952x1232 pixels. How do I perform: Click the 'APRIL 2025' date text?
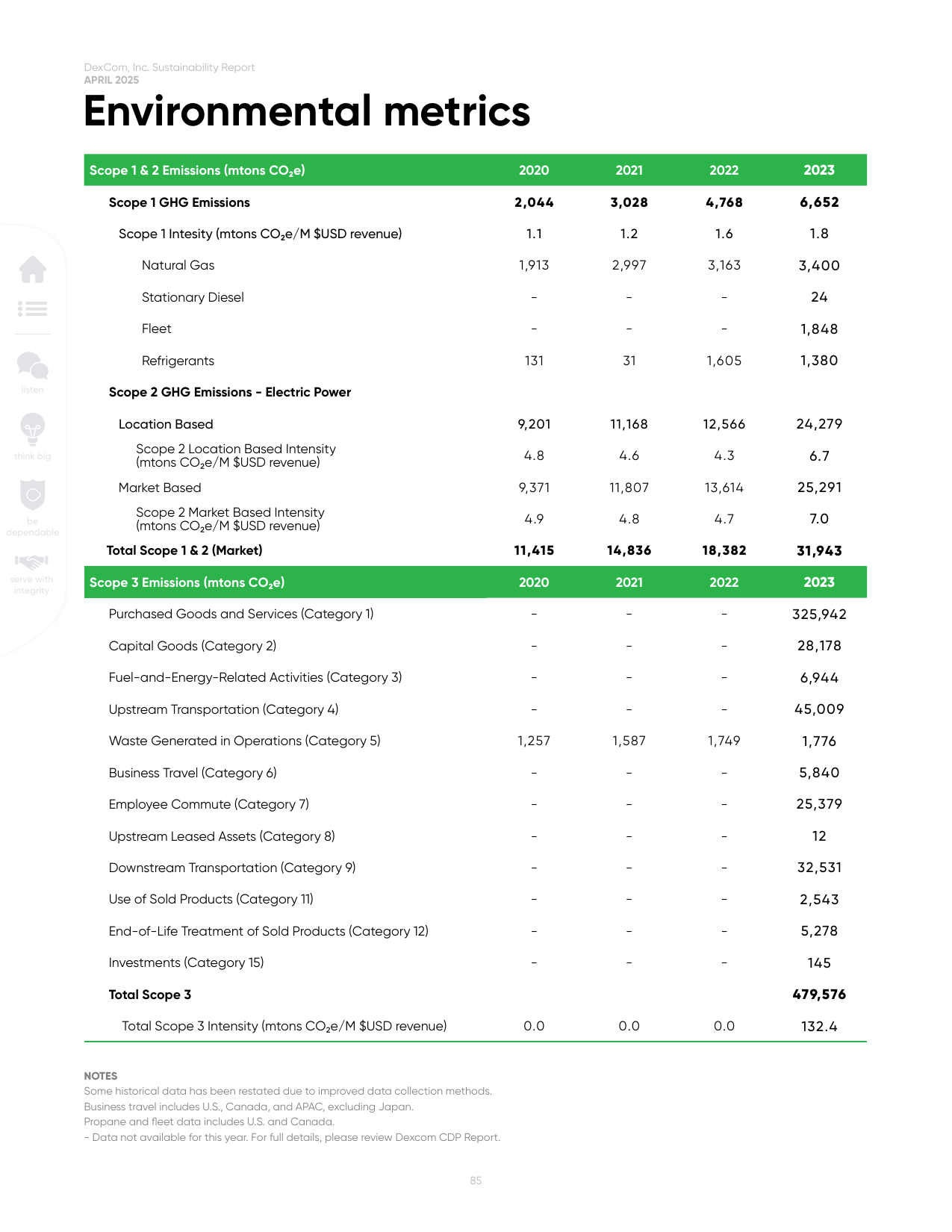(x=111, y=80)
